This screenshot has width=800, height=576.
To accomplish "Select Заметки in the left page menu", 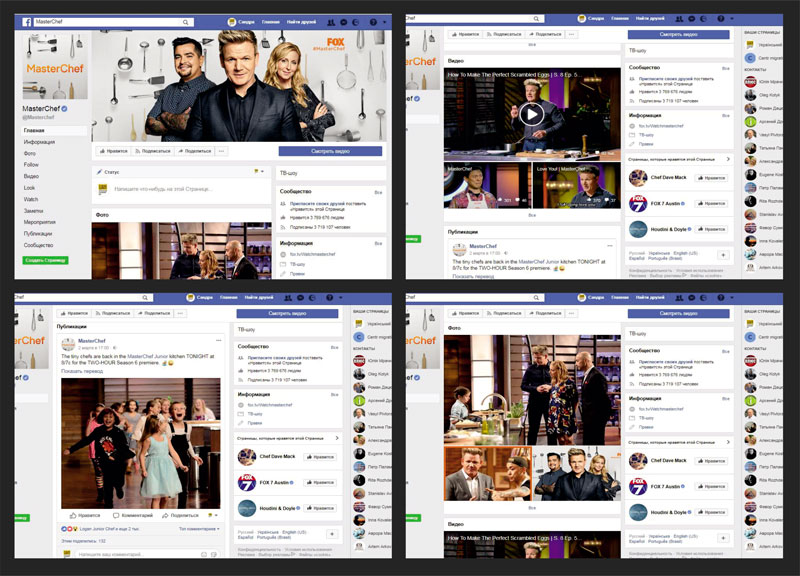I will point(33,211).
